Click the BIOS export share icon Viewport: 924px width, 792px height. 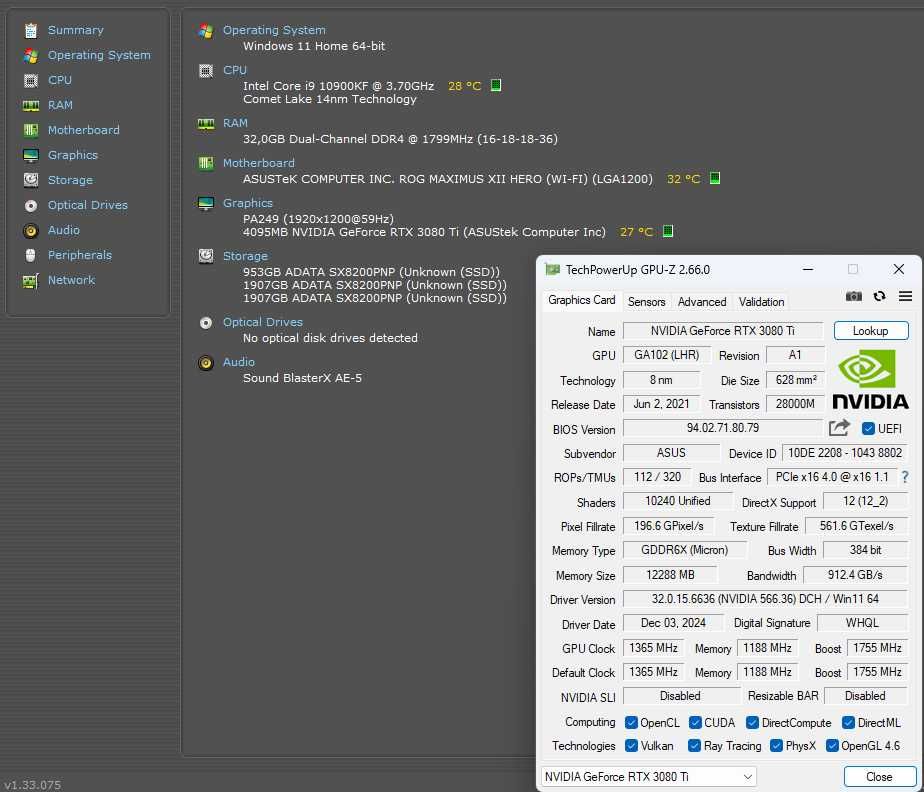click(x=839, y=428)
